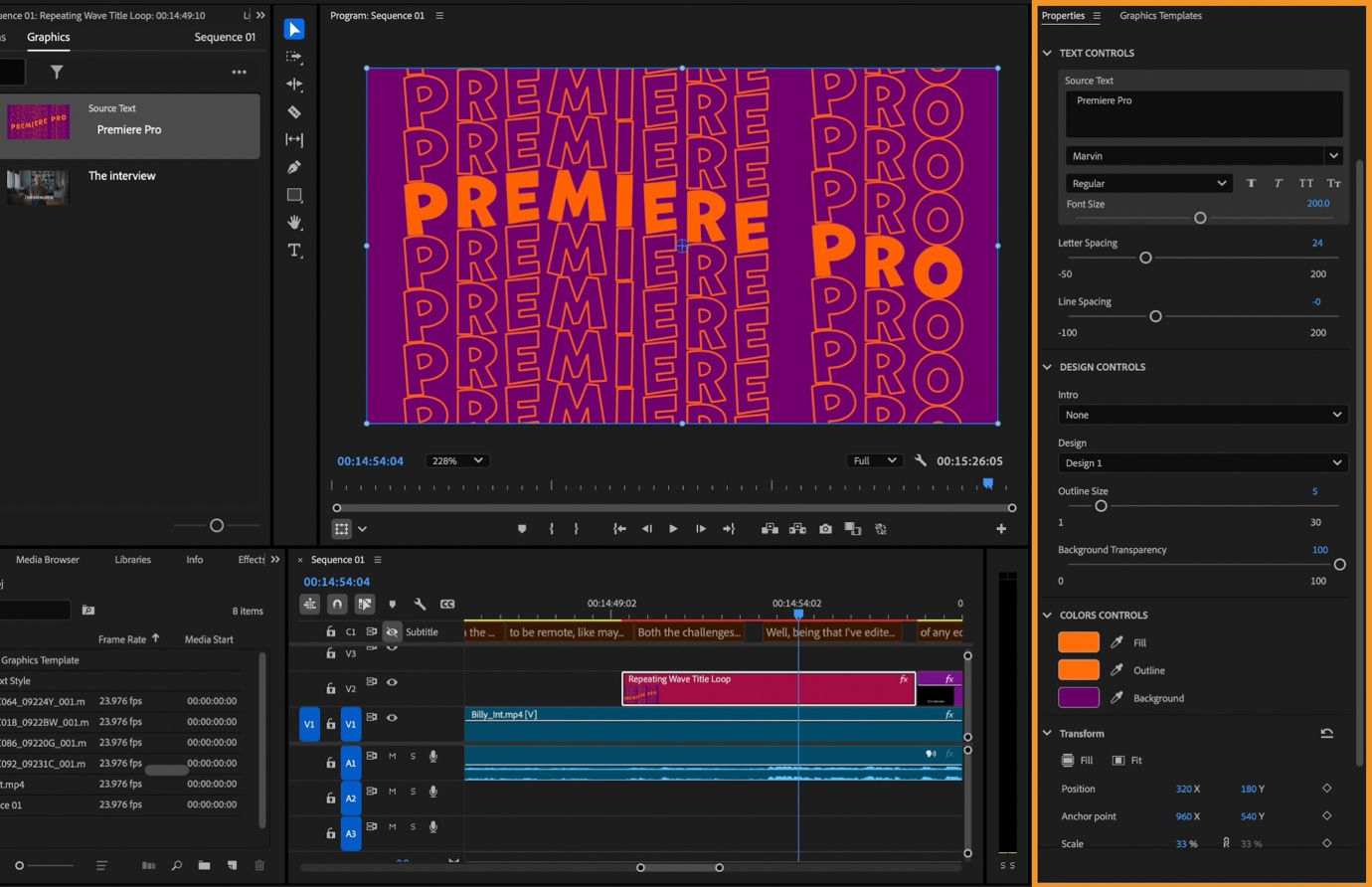Viewport: 1372px width, 887px height.
Task: Add a marker with the marker icon
Action: pos(393,604)
